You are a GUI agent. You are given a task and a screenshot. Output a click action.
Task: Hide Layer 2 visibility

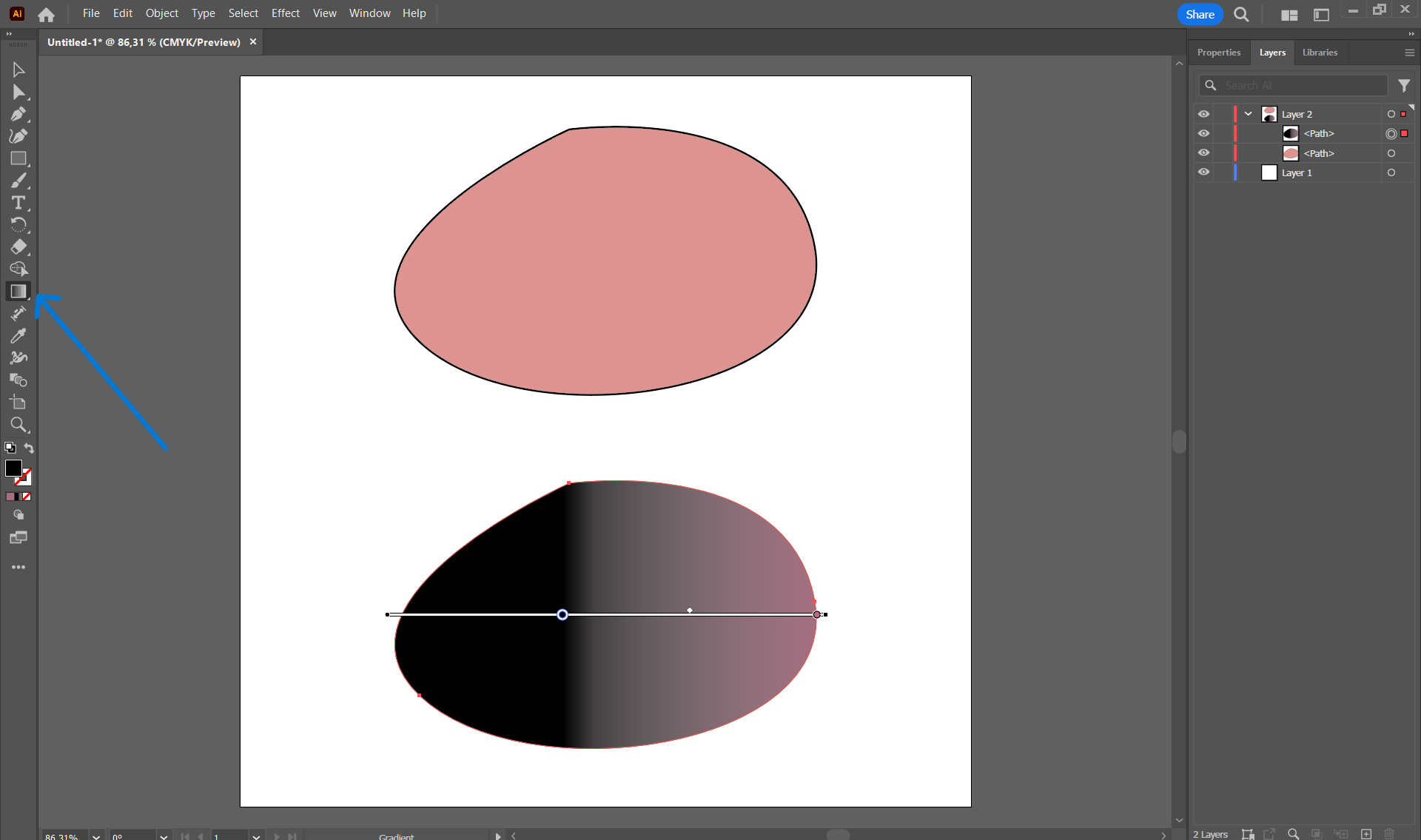[1204, 114]
